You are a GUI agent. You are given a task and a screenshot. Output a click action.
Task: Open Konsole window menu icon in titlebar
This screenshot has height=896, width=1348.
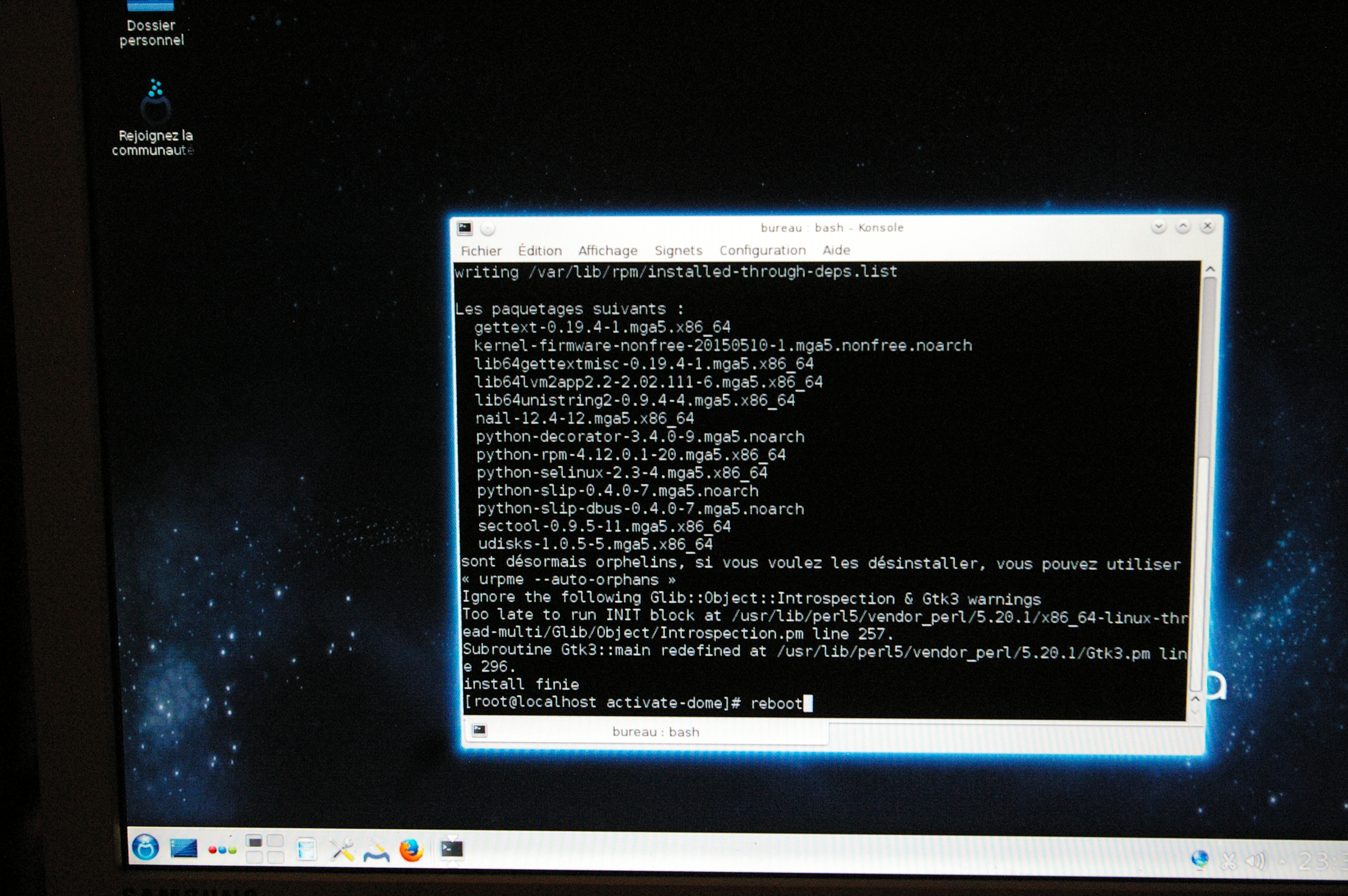point(465,228)
